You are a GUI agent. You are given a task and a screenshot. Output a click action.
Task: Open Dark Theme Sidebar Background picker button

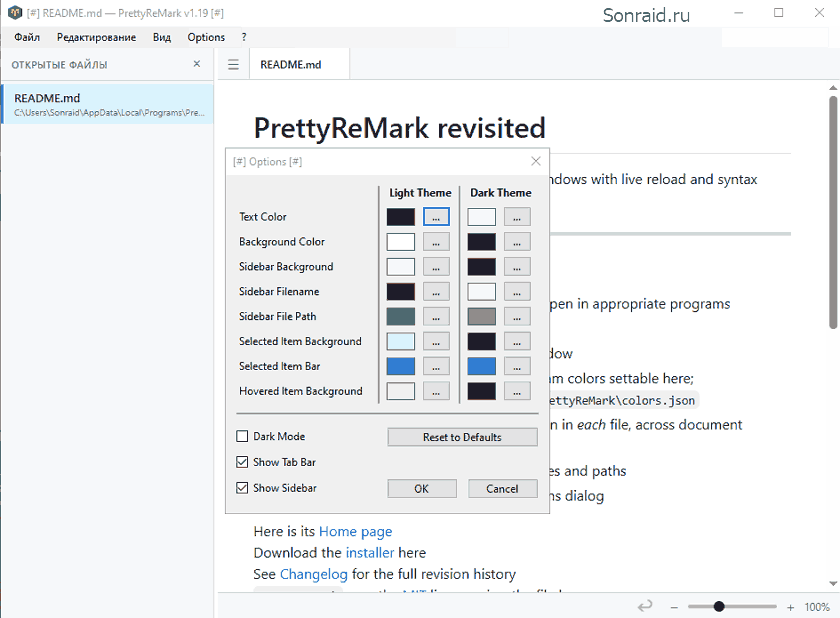pos(517,267)
